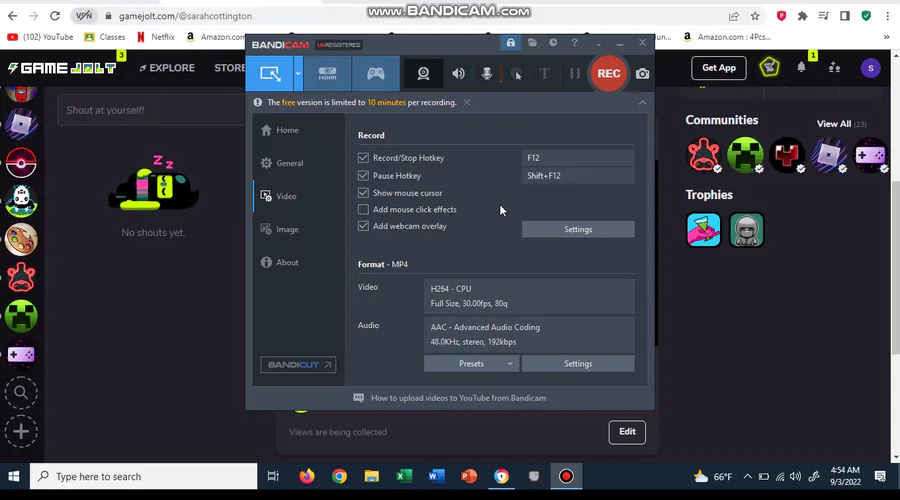Image resolution: width=900 pixels, height=500 pixels.
Task: Open the EXPLORE menu on Game Jolt
Action: pos(167,68)
